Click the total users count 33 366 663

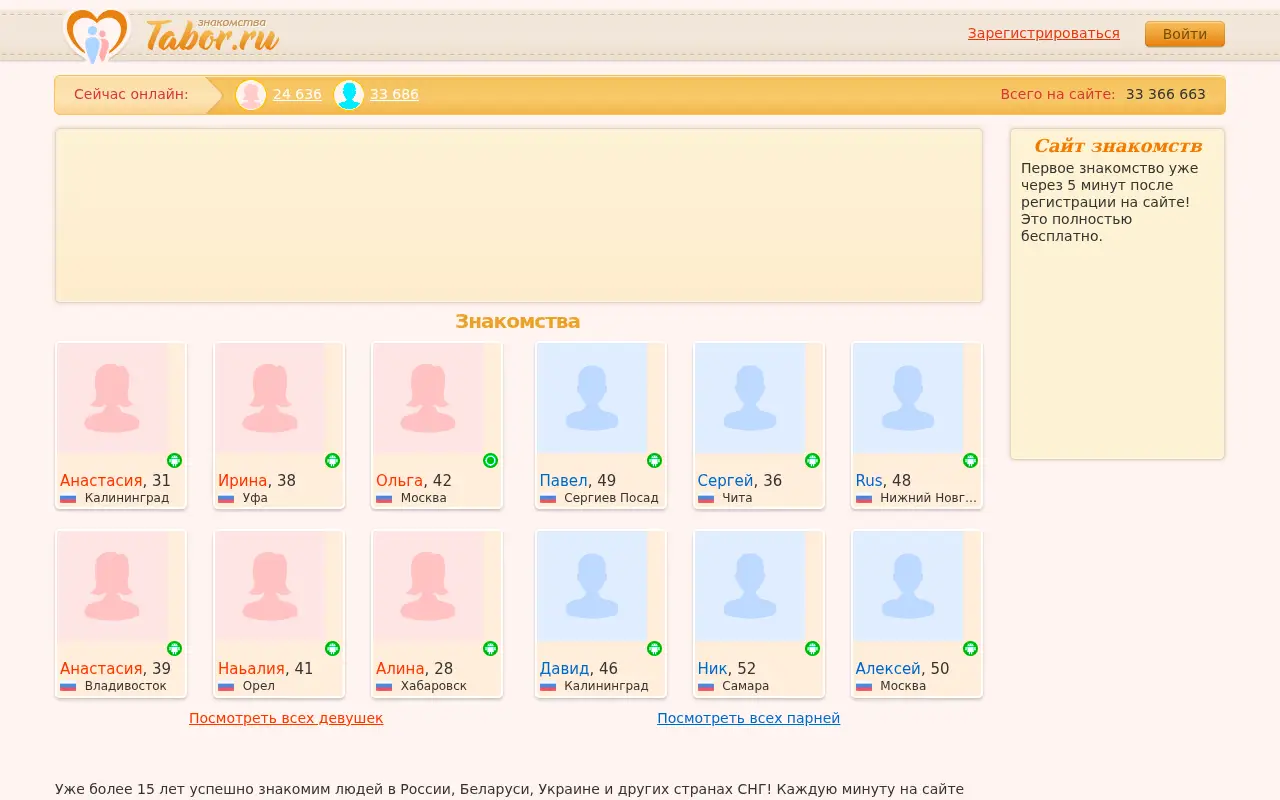point(1166,95)
